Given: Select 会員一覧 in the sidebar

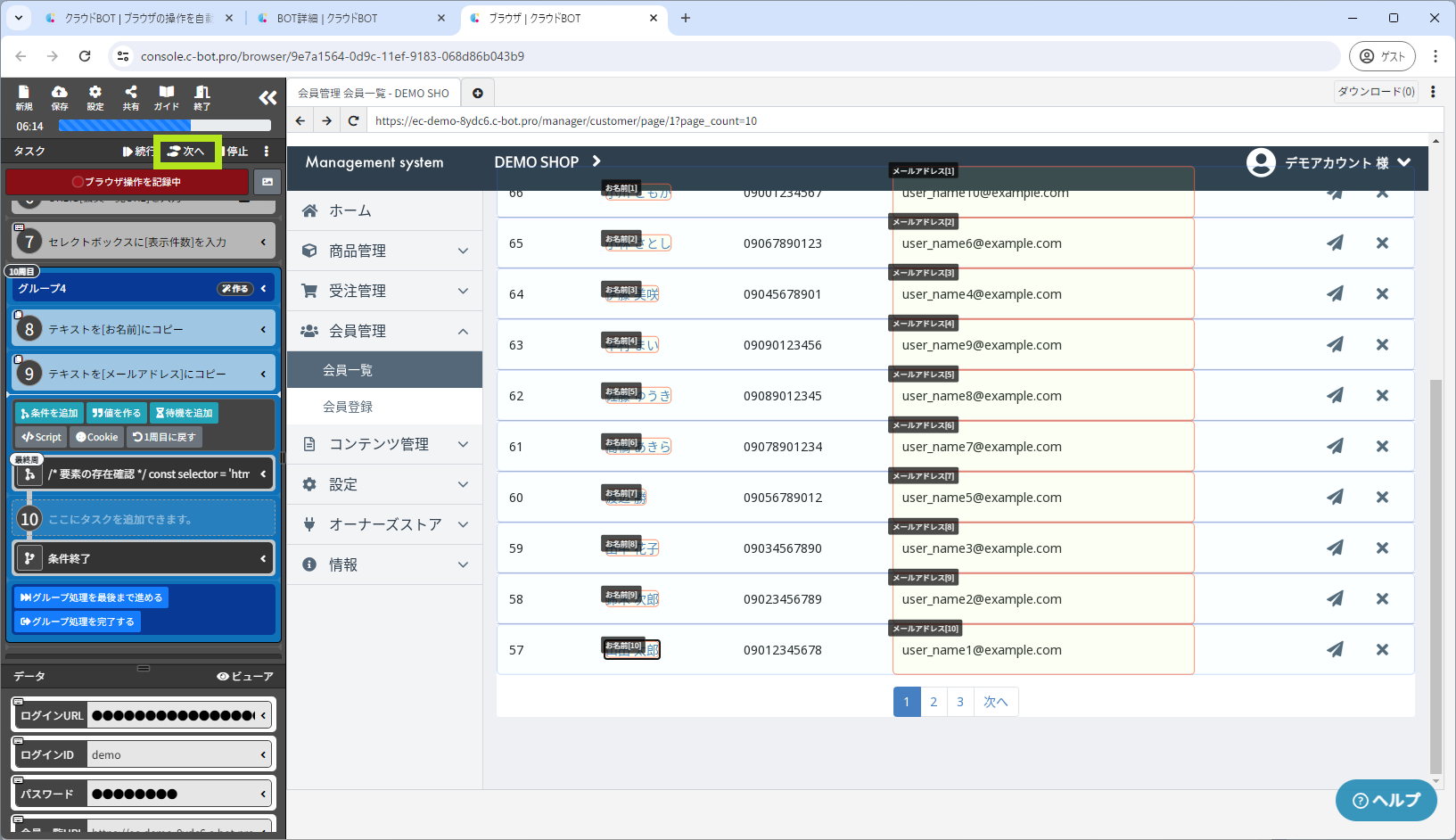Looking at the screenshot, I should (x=385, y=370).
